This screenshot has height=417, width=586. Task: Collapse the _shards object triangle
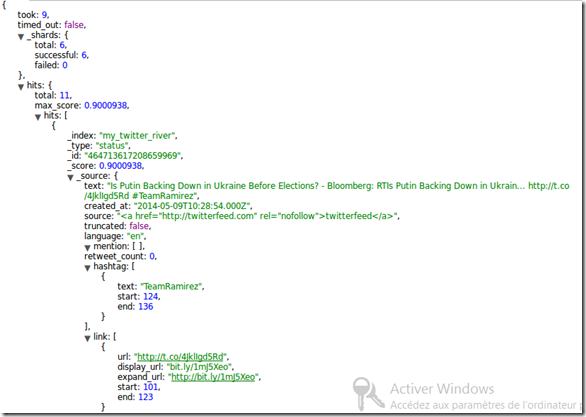coord(21,37)
